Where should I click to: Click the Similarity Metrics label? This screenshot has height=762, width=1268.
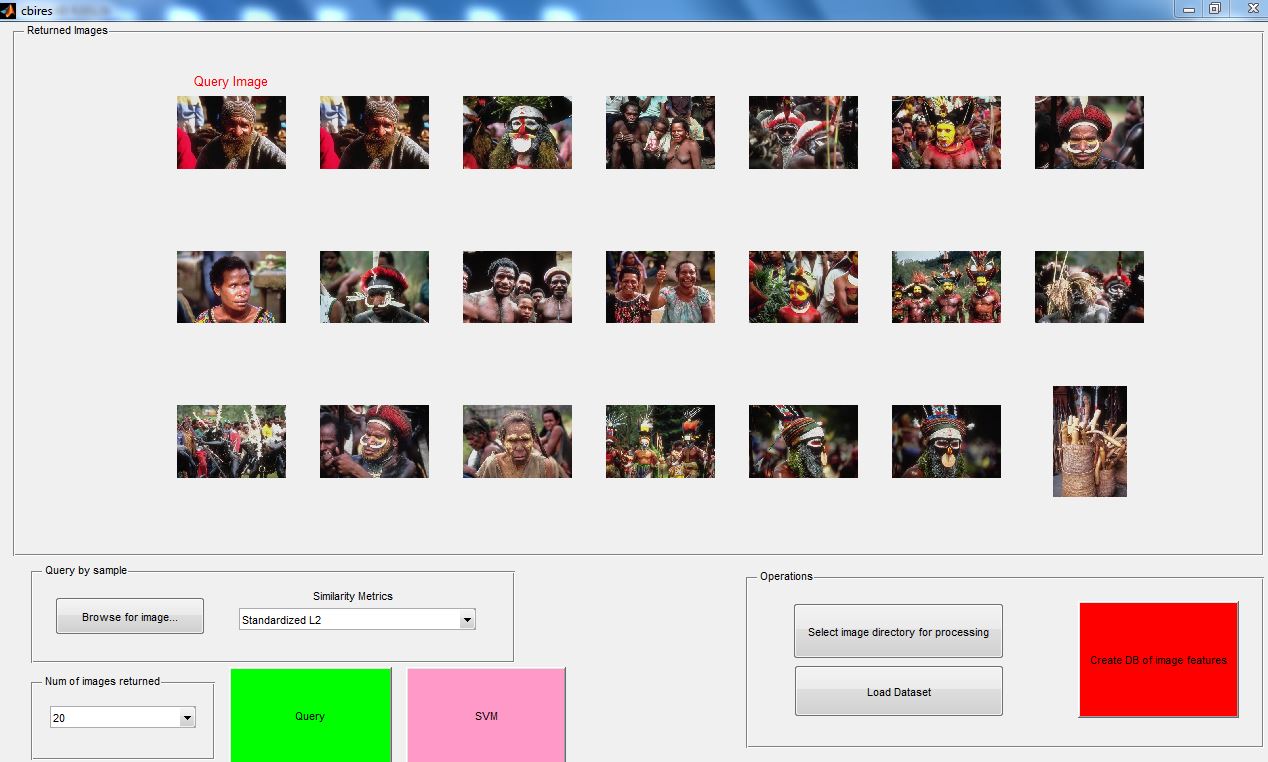click(x=353, y=596)
